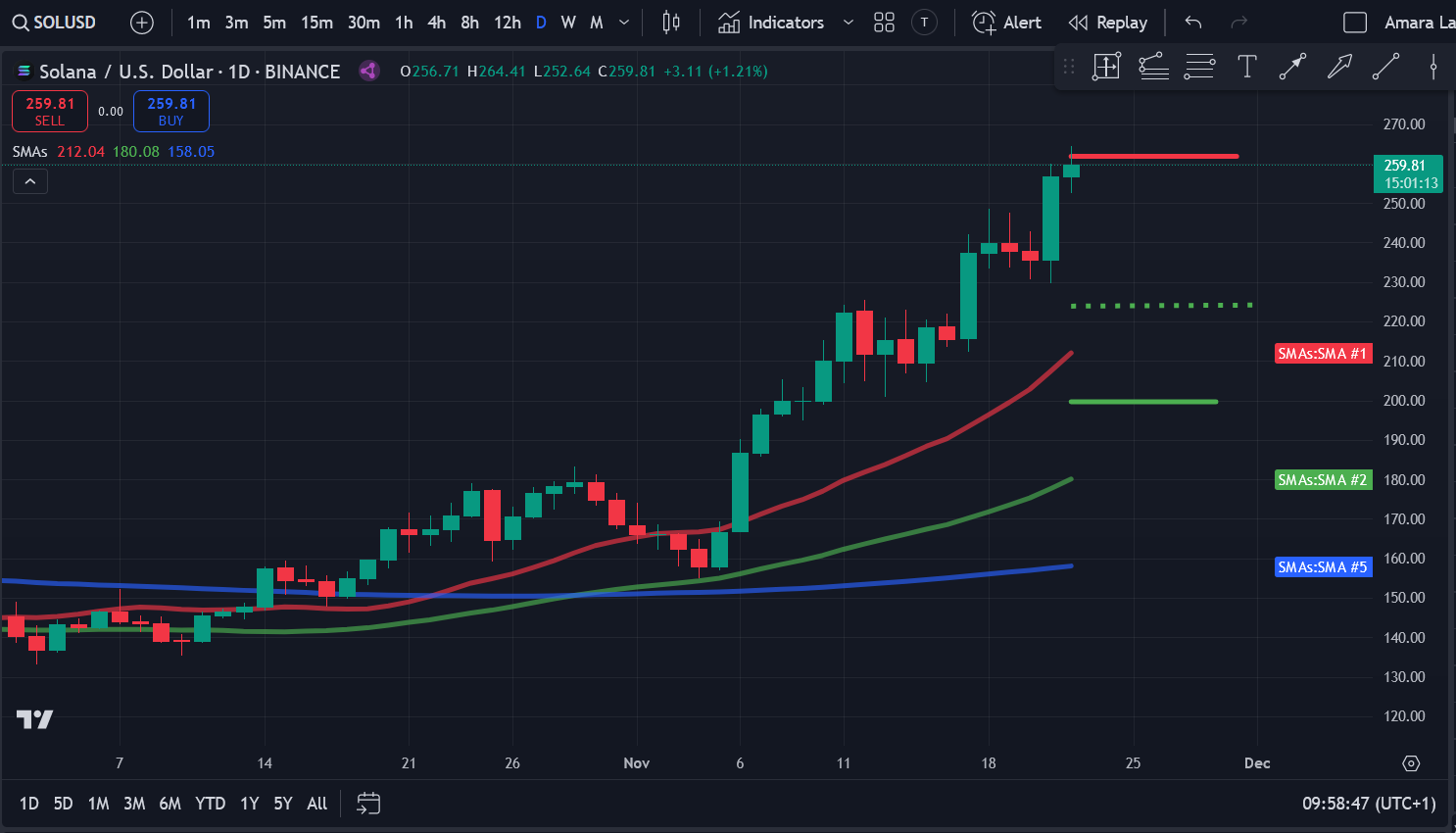Screen dimensions: 1456x833
Task: Start bar Replay mode
Action: click(1108, 23)
